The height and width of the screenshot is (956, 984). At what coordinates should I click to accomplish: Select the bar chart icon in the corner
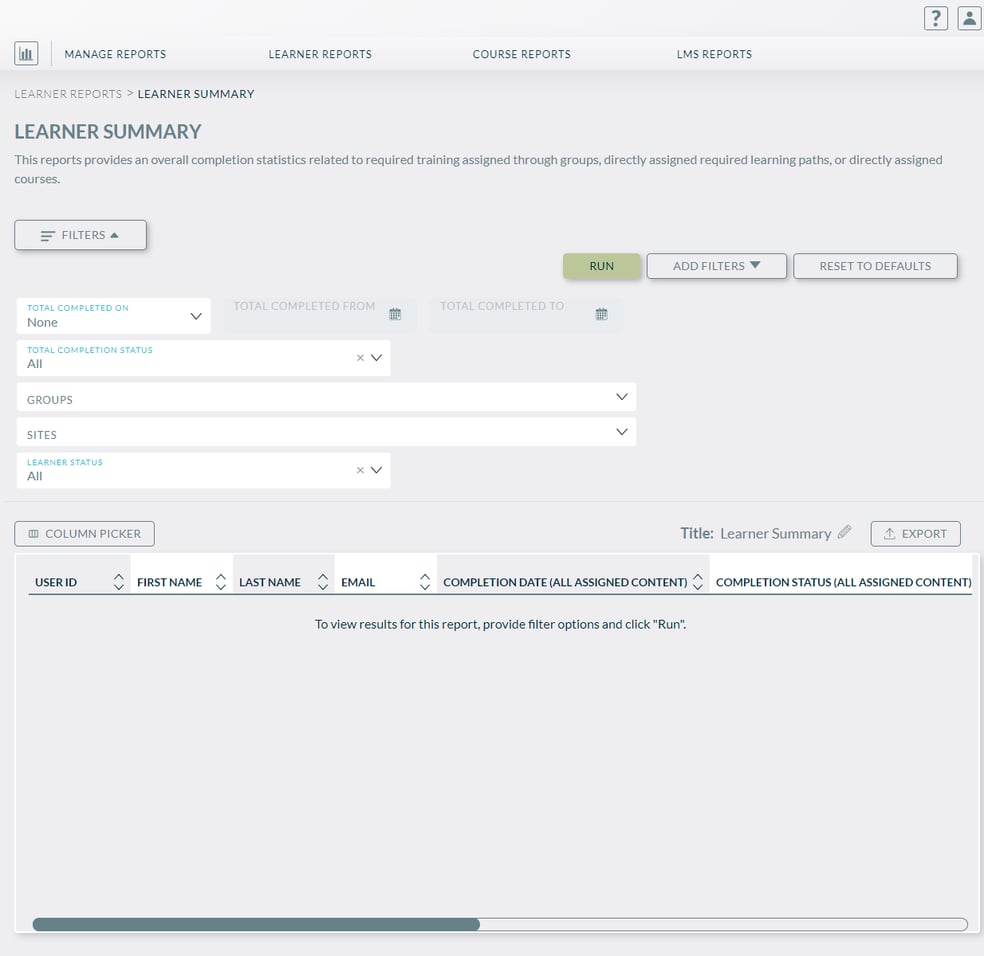(x=26, y=52)
